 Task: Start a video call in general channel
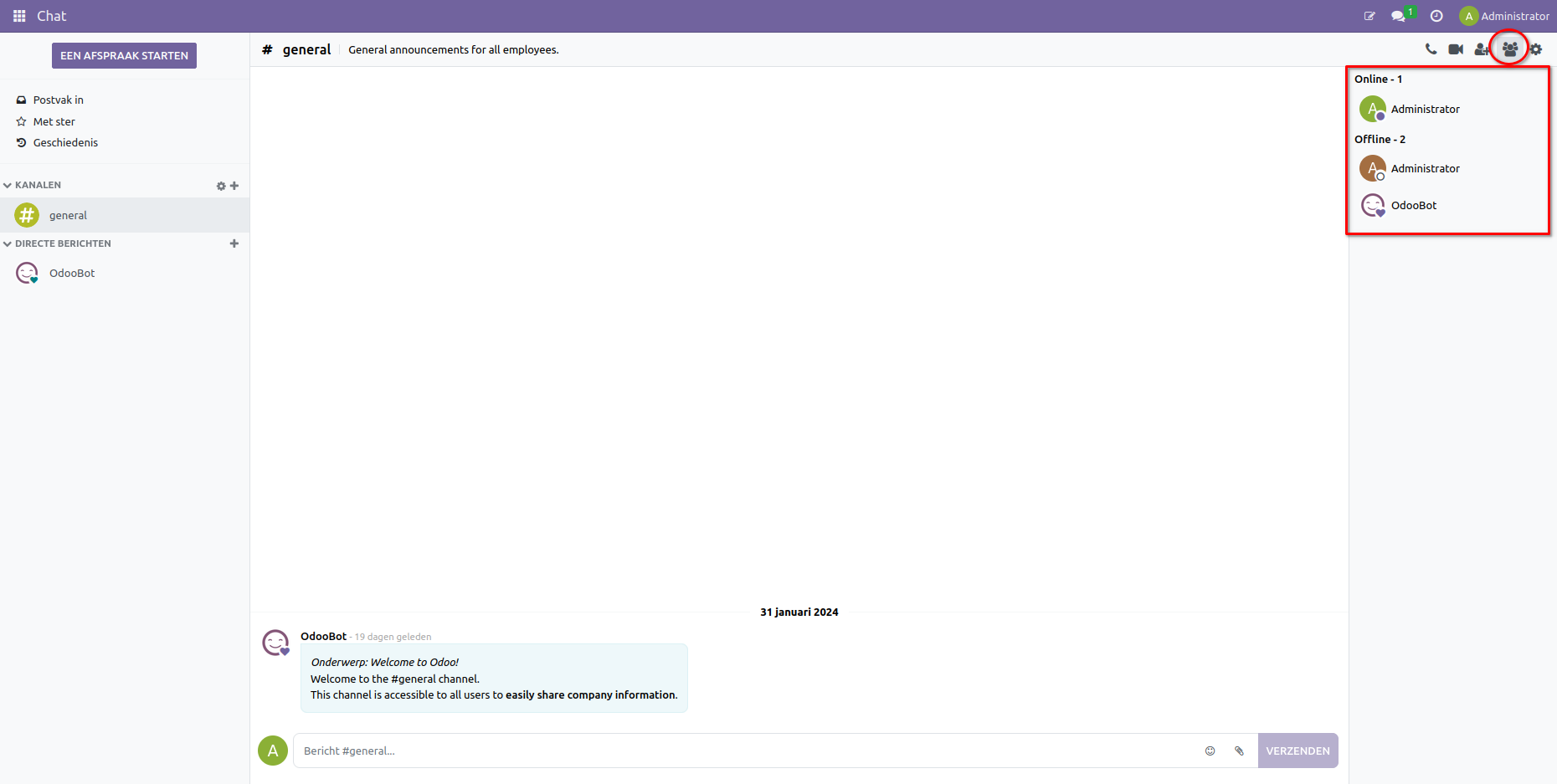coord(1457,49)
